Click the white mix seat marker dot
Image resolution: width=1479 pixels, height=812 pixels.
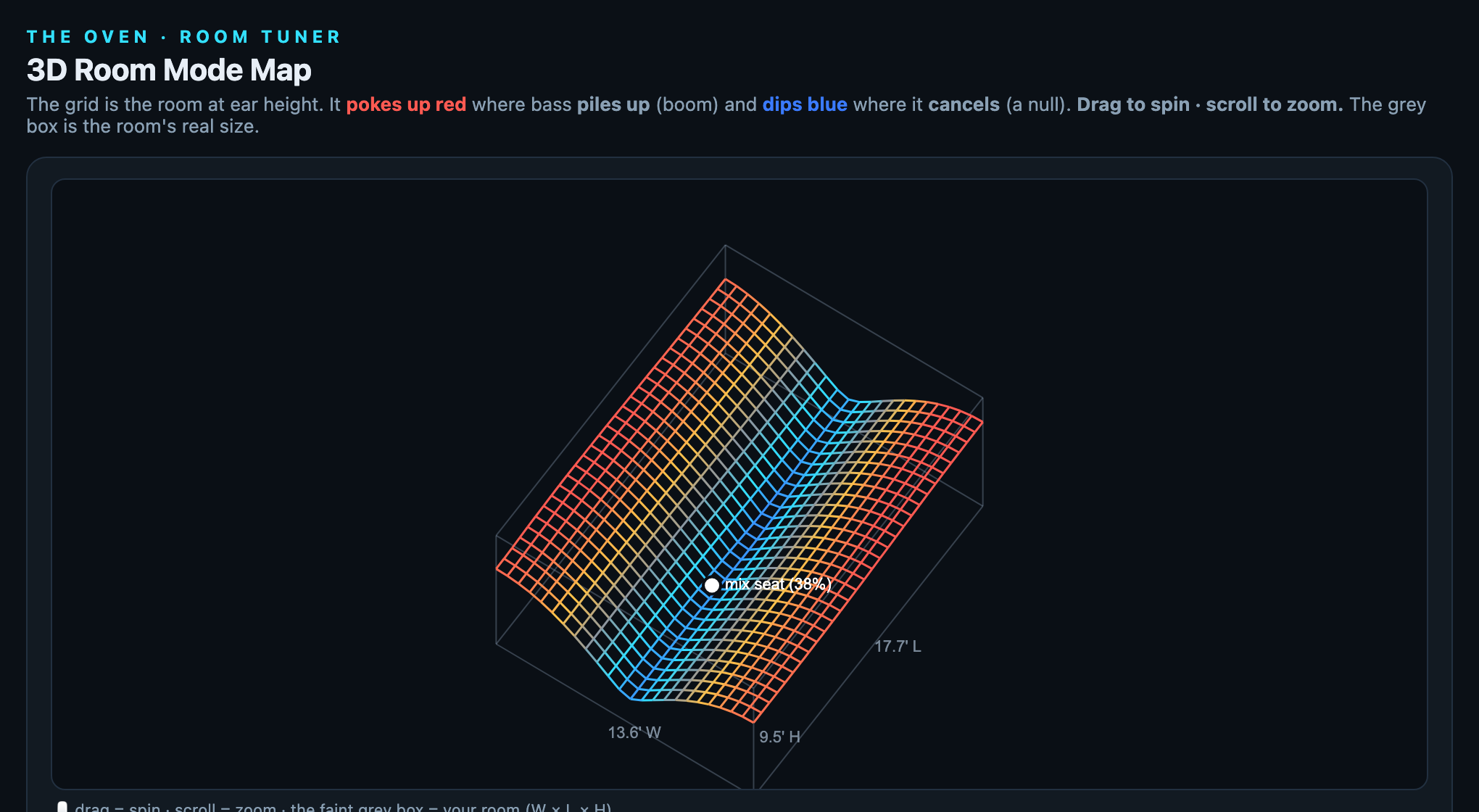(x=712, y=585)
